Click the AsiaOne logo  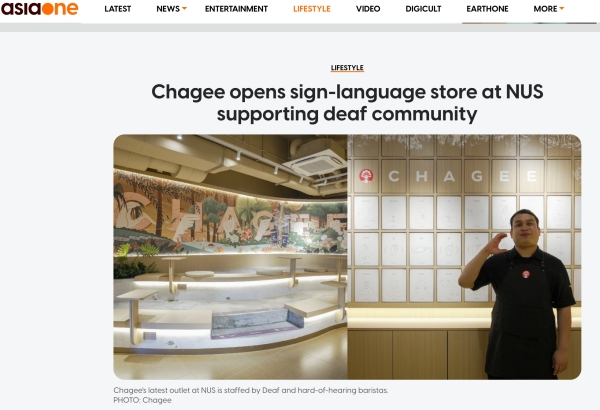pyautogui.click(x=39, y=8)
